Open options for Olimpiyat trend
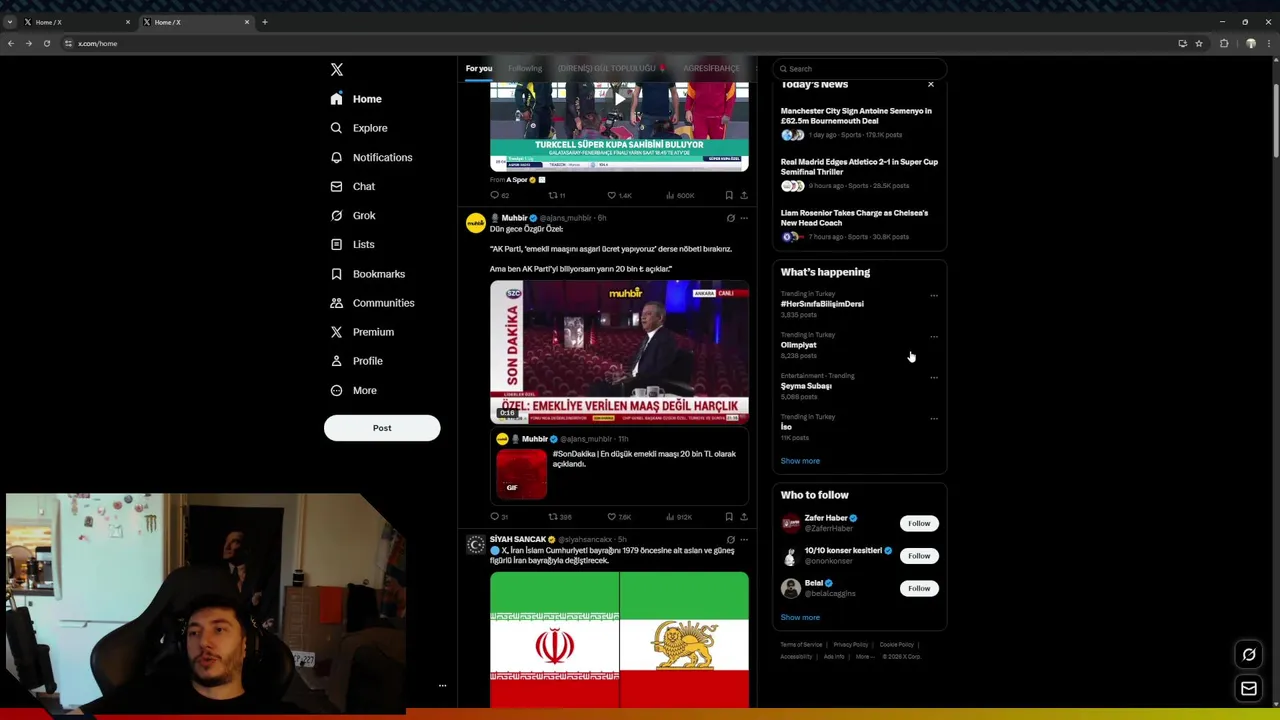 click(x=934, y=337)
